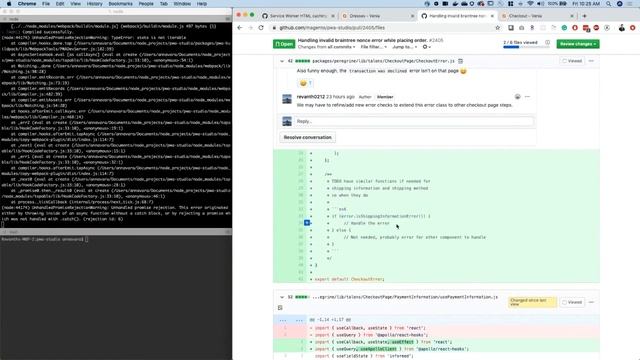The height and width of the screenshot is (360, 640).
Task: Click the CheckoutError.js file path link
Action: coord(383,61)
